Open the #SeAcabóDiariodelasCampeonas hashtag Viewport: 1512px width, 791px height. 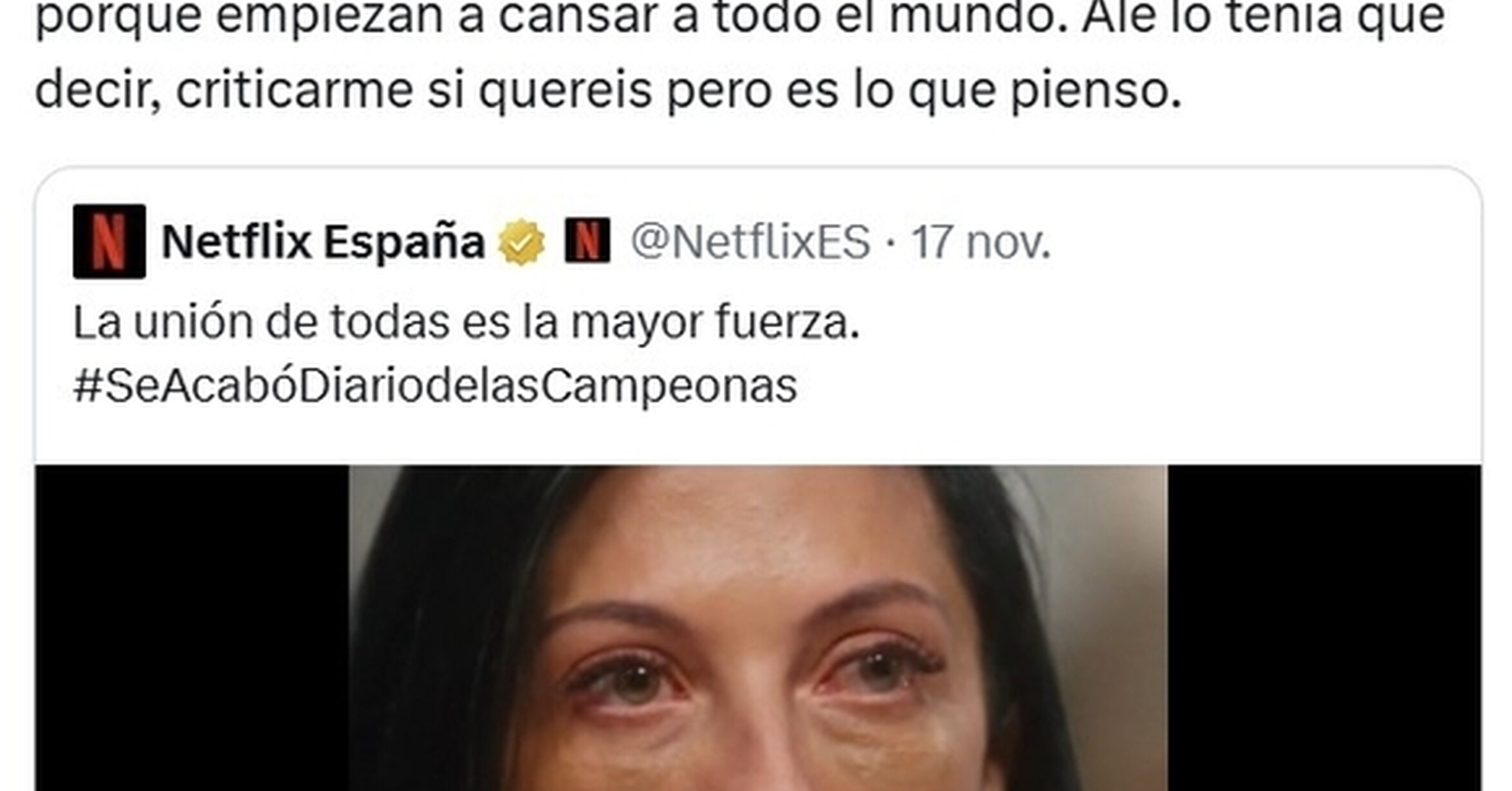(x=435, y=386)
